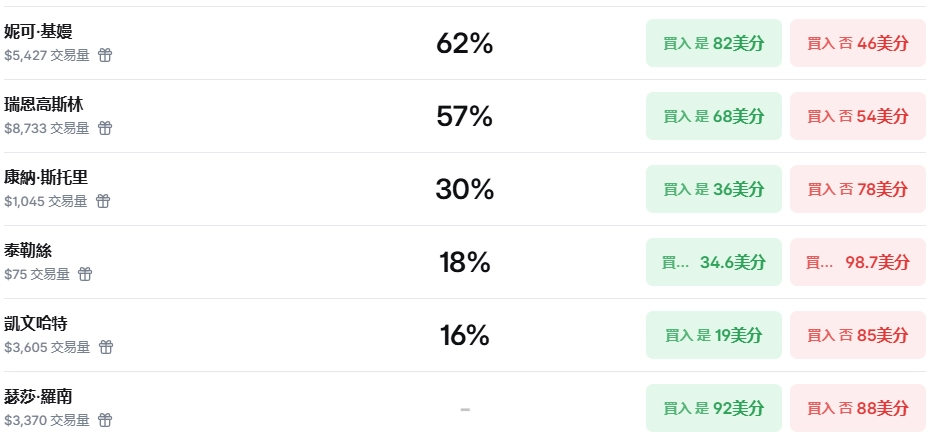The height and width of the screenshot is (448, 940).
Task: Click the gift icon beside 瑟莎·羅南 volume
Action: pos(105,420)
